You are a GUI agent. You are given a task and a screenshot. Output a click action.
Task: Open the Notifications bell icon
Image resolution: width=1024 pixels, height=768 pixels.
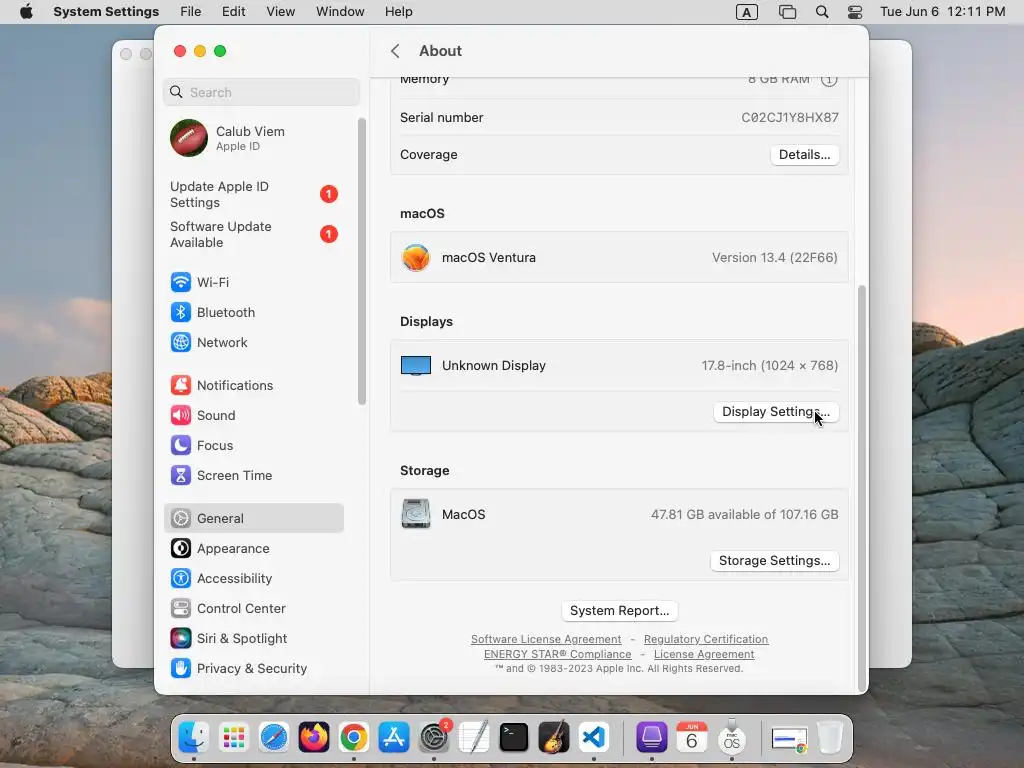click(181, 385)
